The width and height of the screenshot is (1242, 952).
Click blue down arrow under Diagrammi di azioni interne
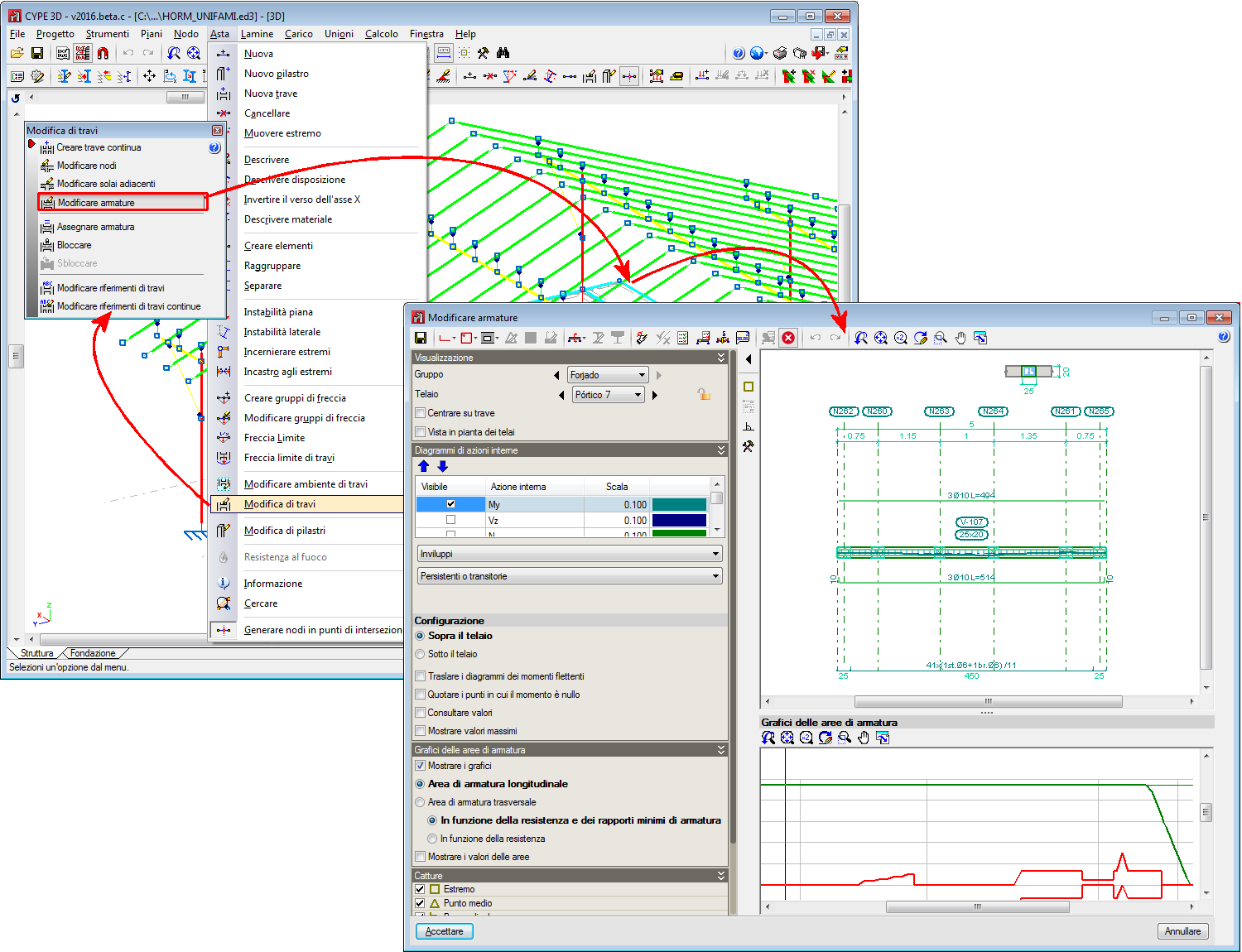[x=442, y=466]
